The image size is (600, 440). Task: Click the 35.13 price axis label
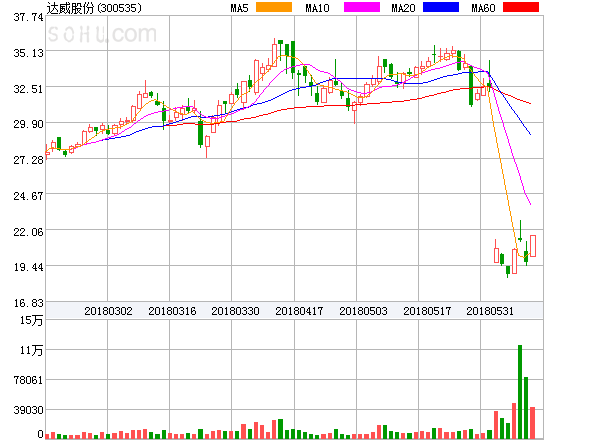click(x=28, y=53)
